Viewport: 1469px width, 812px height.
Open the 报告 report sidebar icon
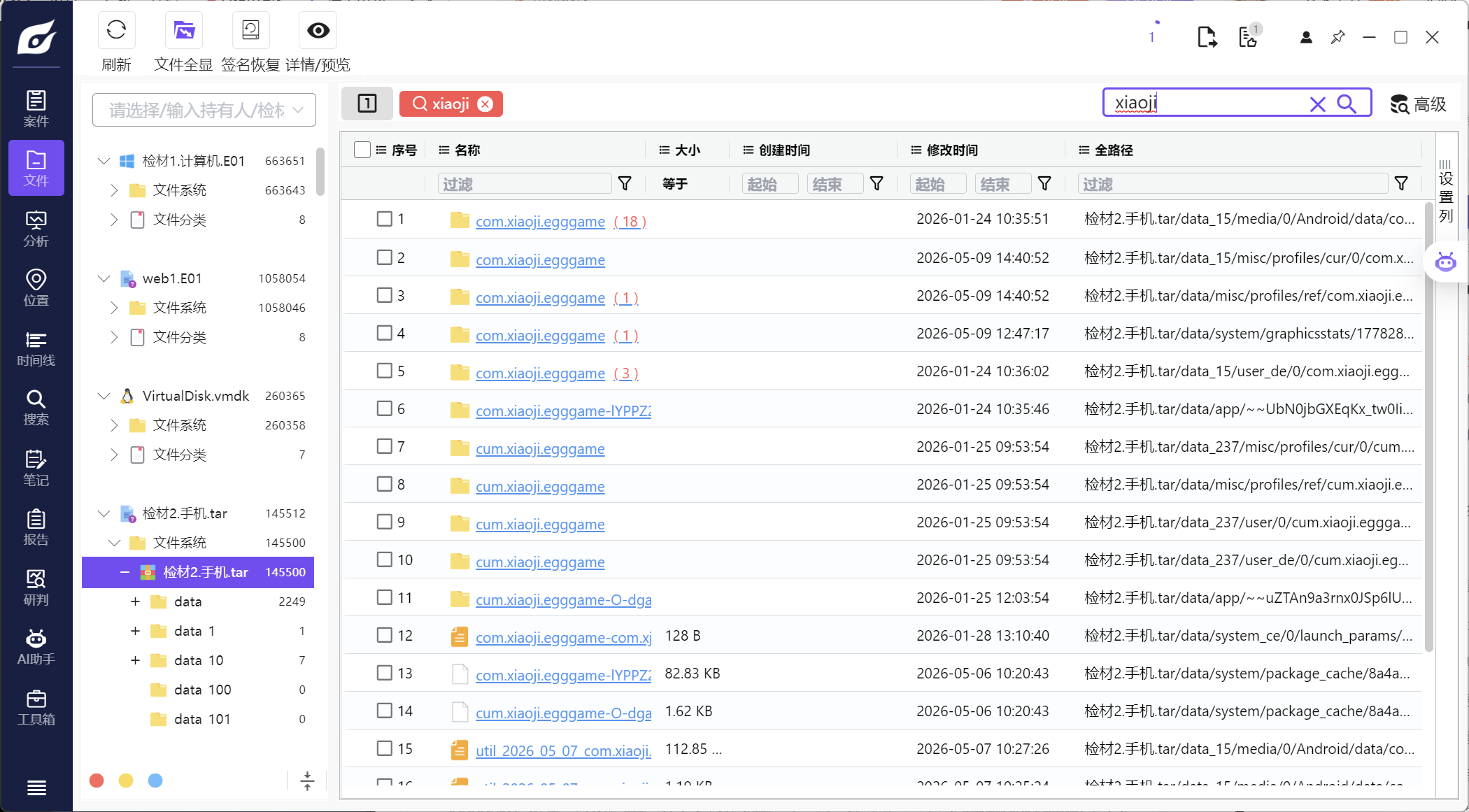(x=36, y=527)
